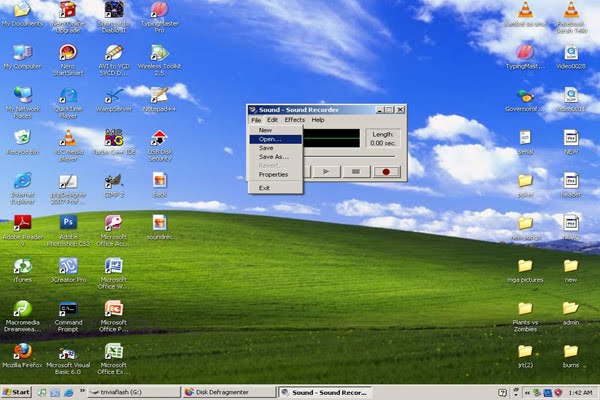Select the Recycle Bin icon
The image size is (600, 400).
[x=23, y=142]
